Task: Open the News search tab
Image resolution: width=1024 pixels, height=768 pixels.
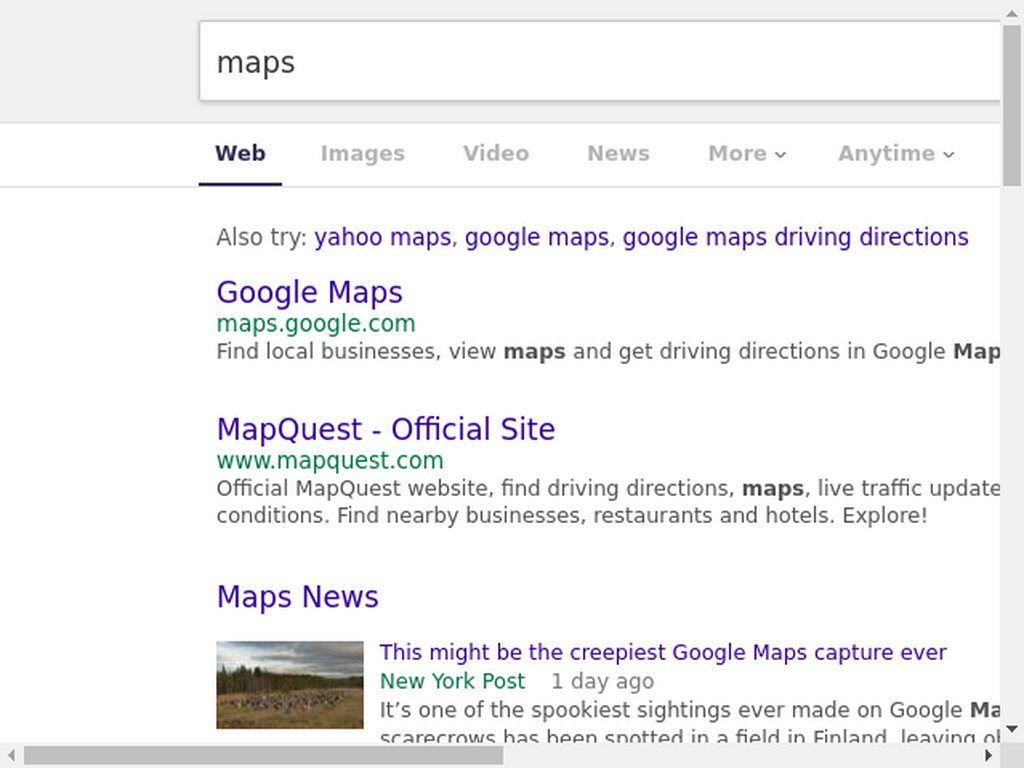Action: click(x=618, y=153)
